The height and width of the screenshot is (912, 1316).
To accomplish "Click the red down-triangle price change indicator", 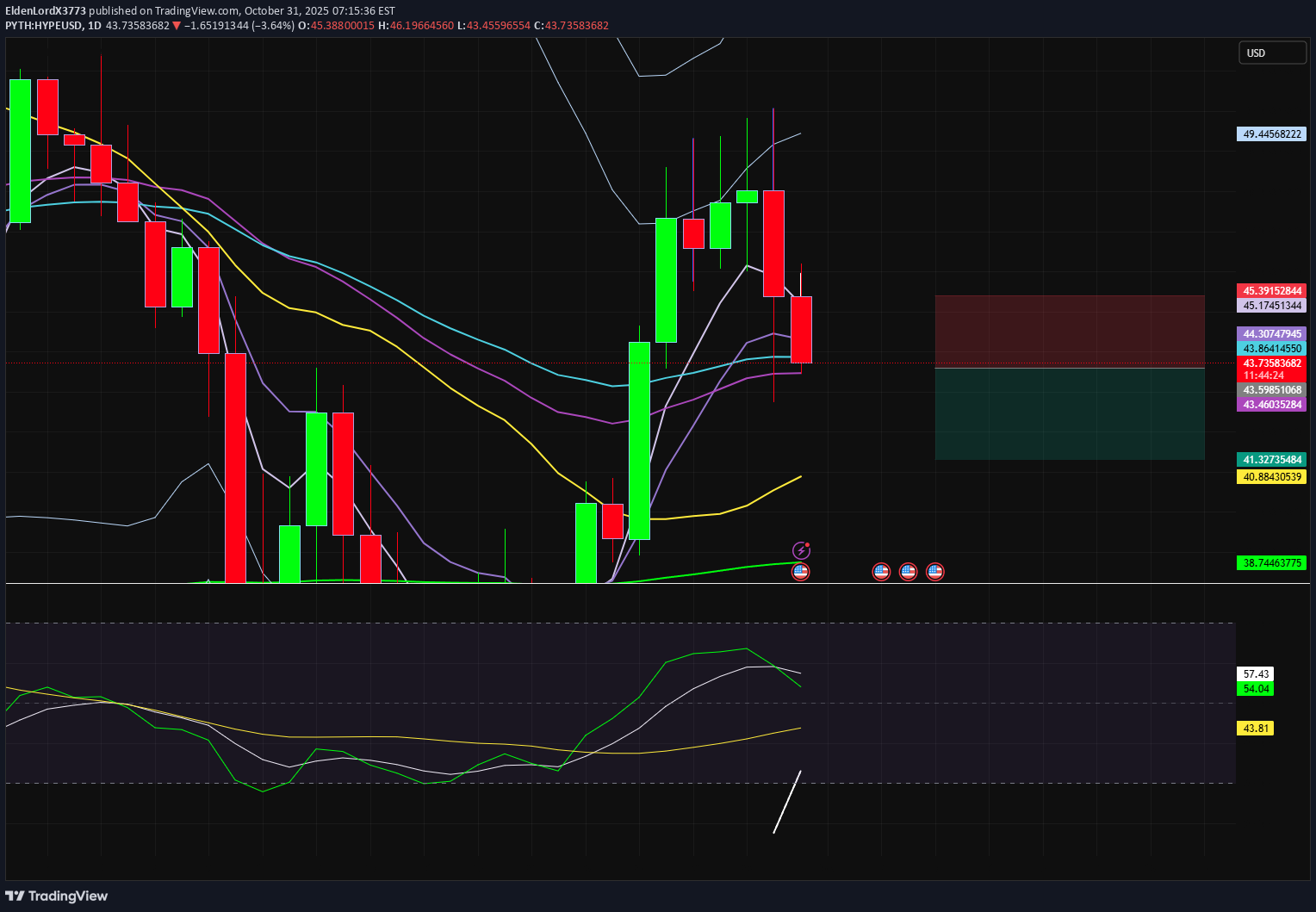I will 177,26.
